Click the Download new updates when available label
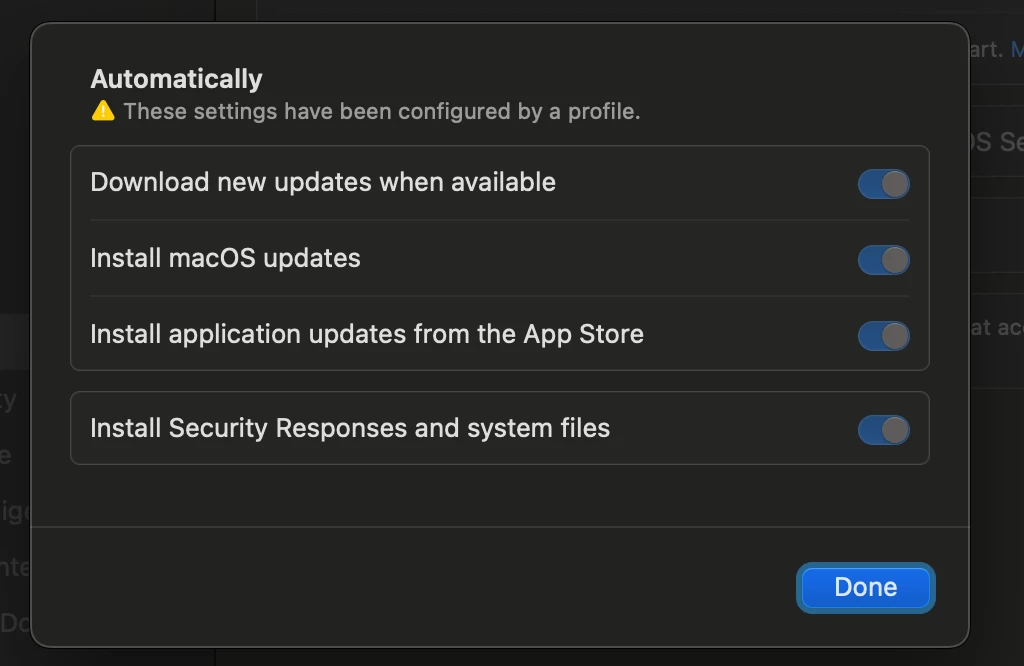The image size is (1024, 666). [x=323, y=182]
